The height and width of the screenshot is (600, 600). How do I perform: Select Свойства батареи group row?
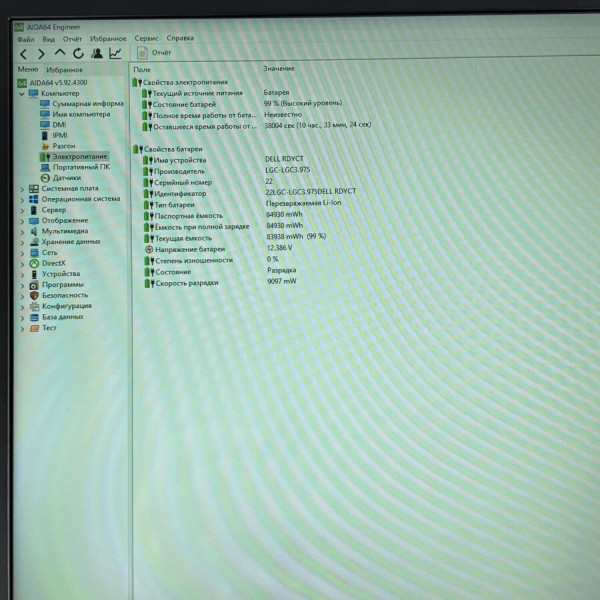point(168,149)
